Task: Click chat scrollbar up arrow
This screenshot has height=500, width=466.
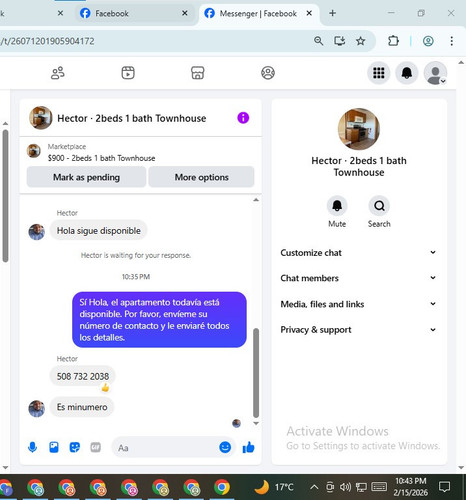Action: pos(256,200)
